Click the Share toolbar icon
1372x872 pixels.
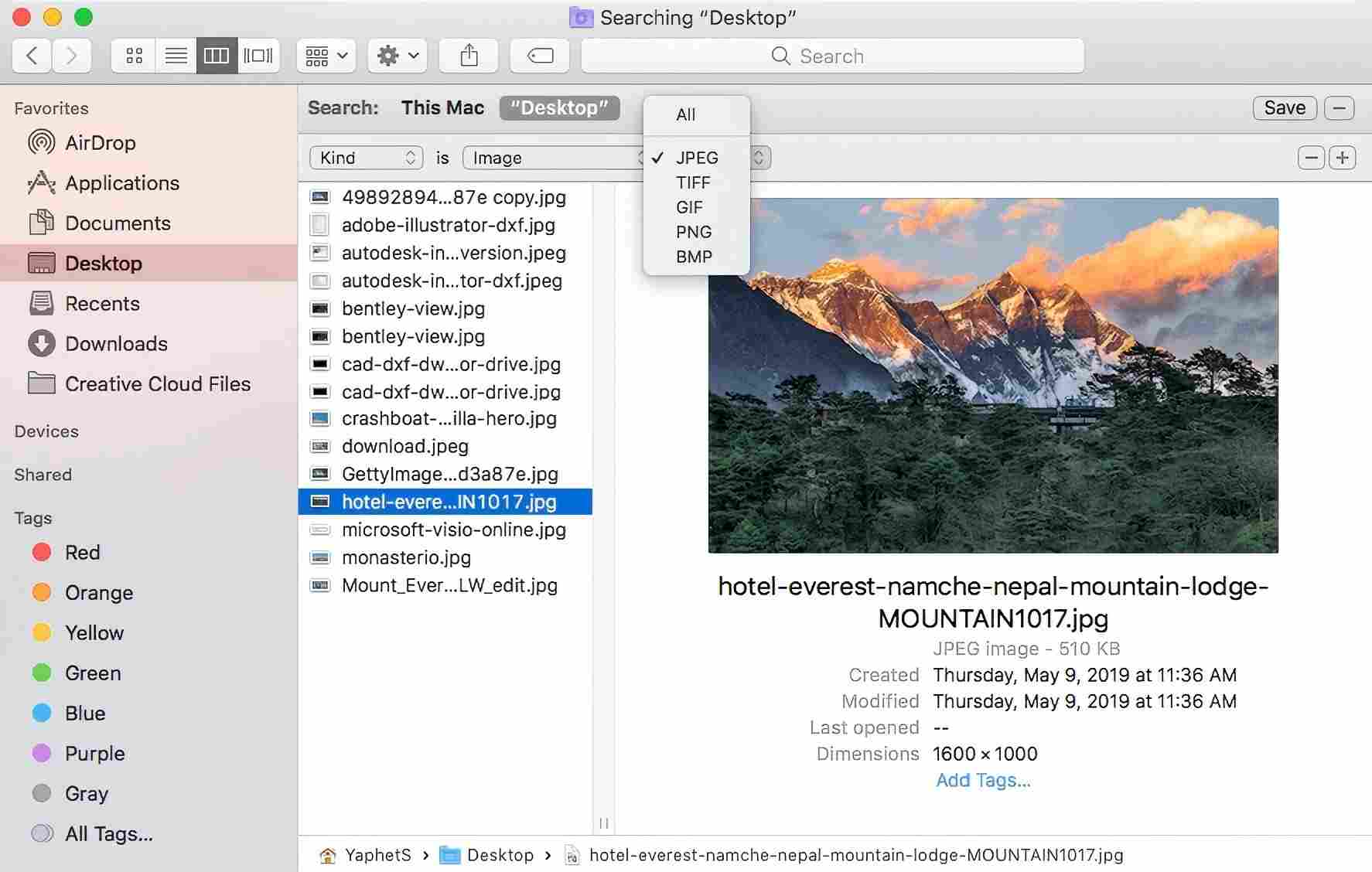(x=469, y=56)
